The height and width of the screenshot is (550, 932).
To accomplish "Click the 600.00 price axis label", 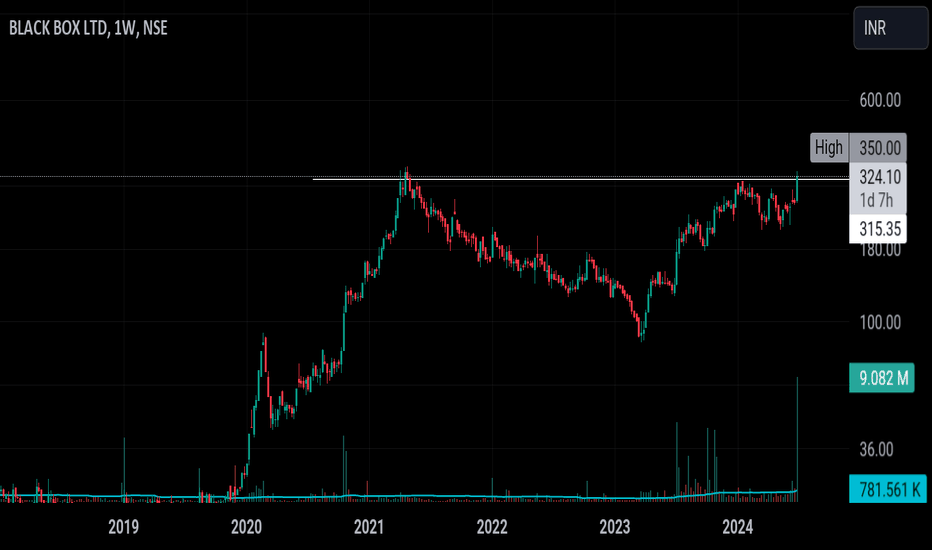I will (x=880, y=100).
